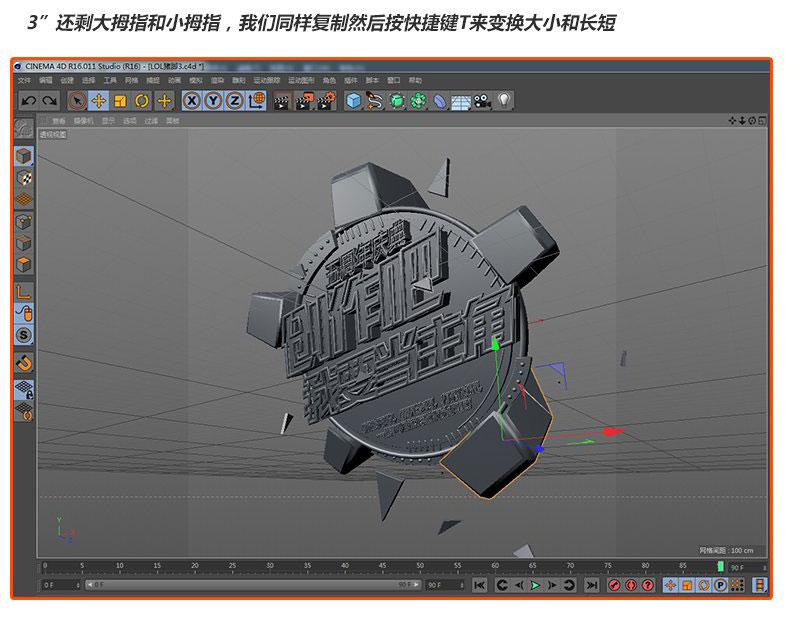800x638 pixels.
Task: Click the Make Editable icon in left palette
Action: point(23,129)
